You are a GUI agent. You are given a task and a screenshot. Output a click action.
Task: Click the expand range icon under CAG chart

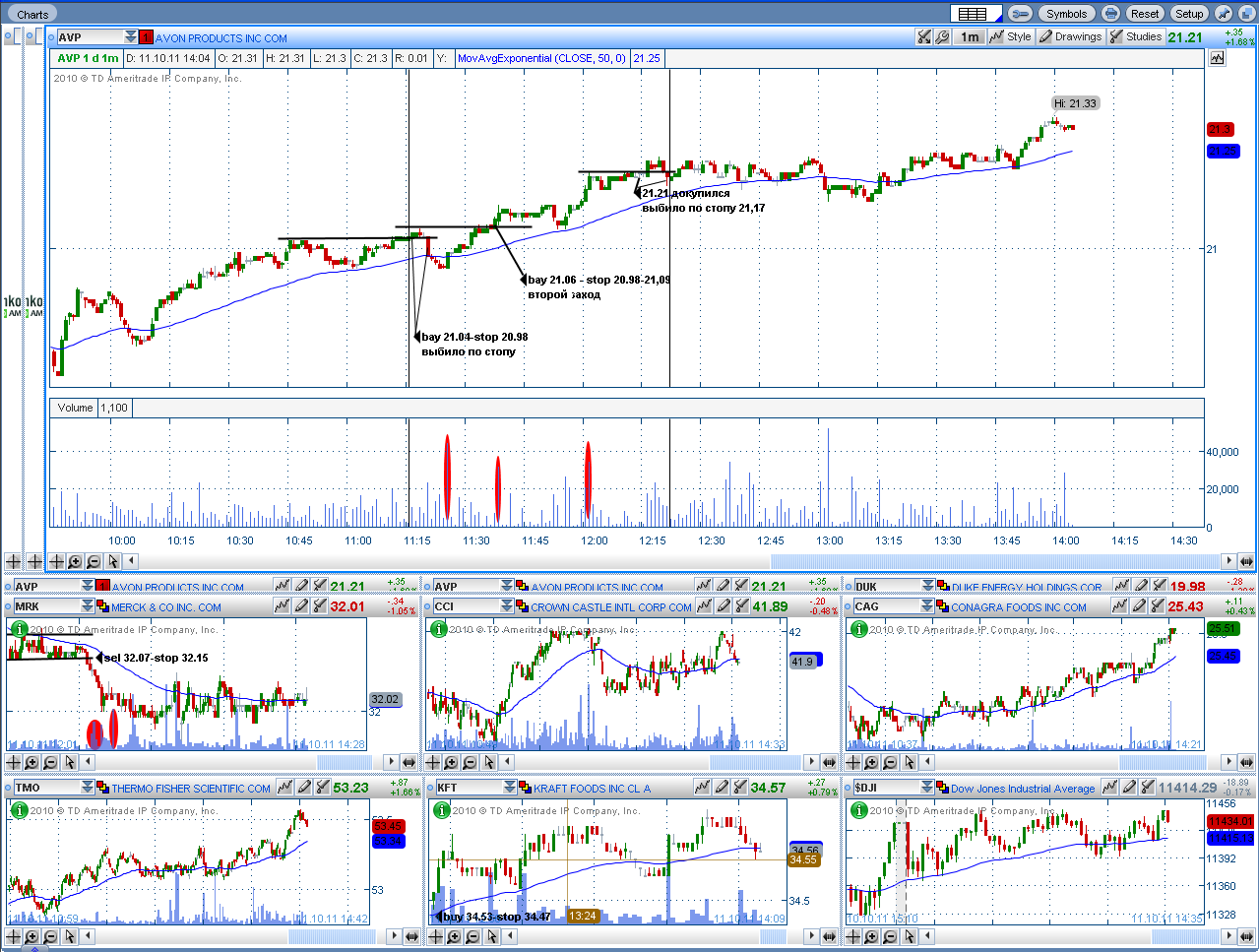[x=1246, y=762]
